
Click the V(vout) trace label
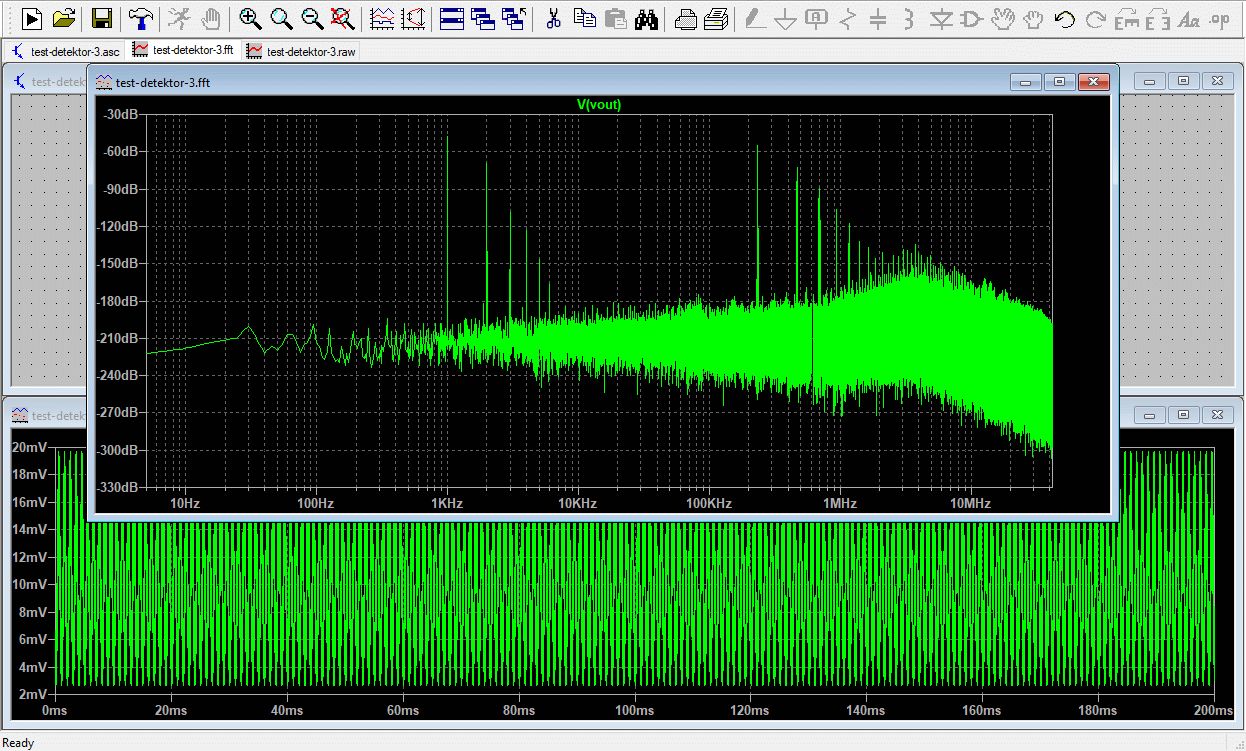[599, 104]
